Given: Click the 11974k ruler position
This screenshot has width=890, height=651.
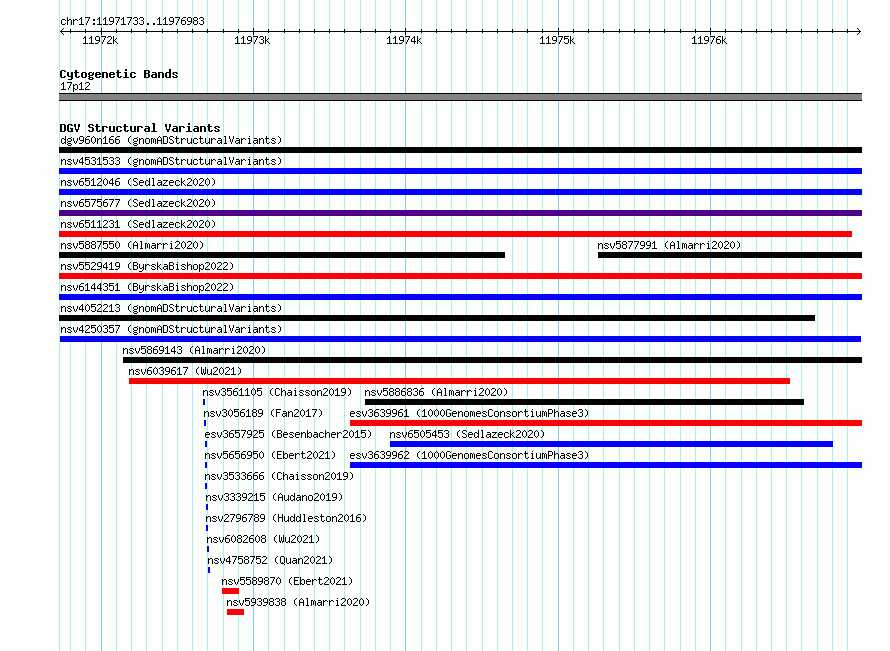Looking at the screenshot, I should pos(404,40).
